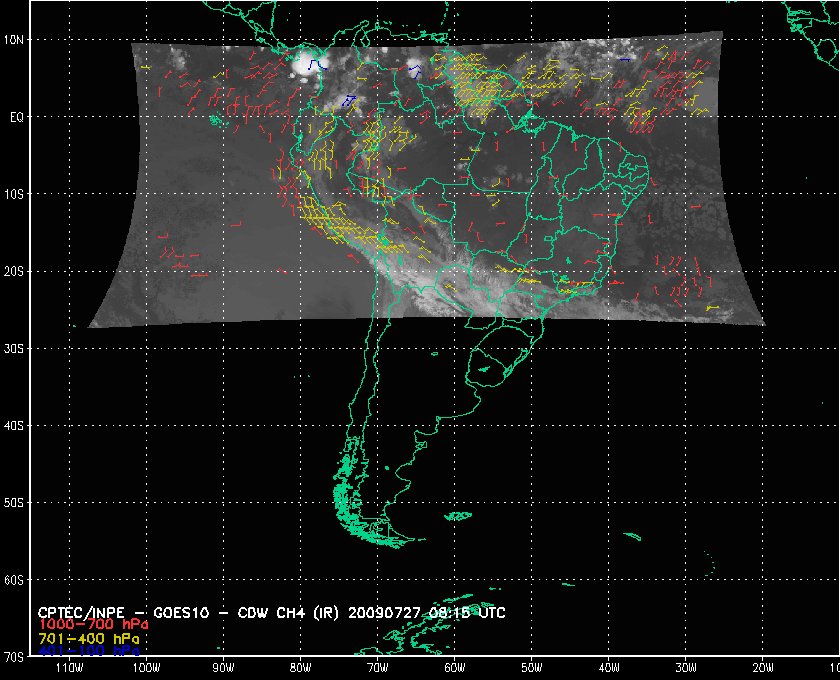Select the yellow 701-400 hPa legend entry
The height and width of the screenshot is (680, 840).
88,639
